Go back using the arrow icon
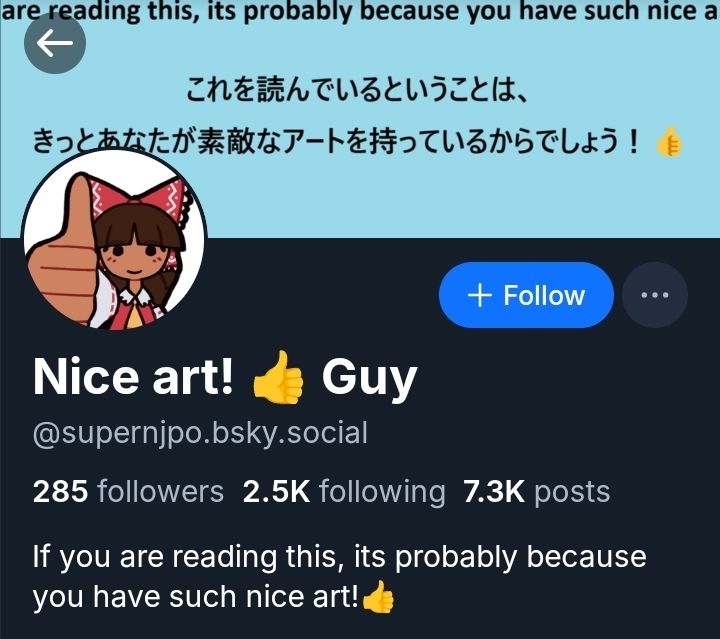720x639 pixels. (55, 43)
